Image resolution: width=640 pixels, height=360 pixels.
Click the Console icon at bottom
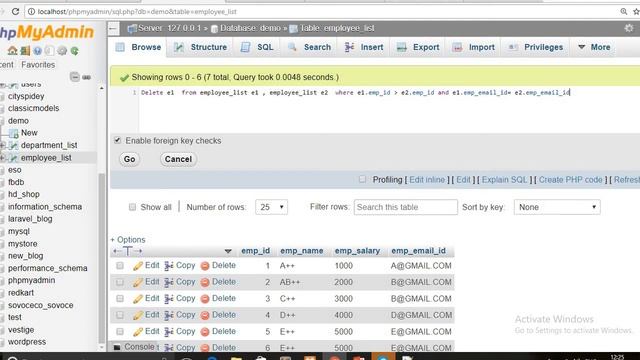coord(117,347)
